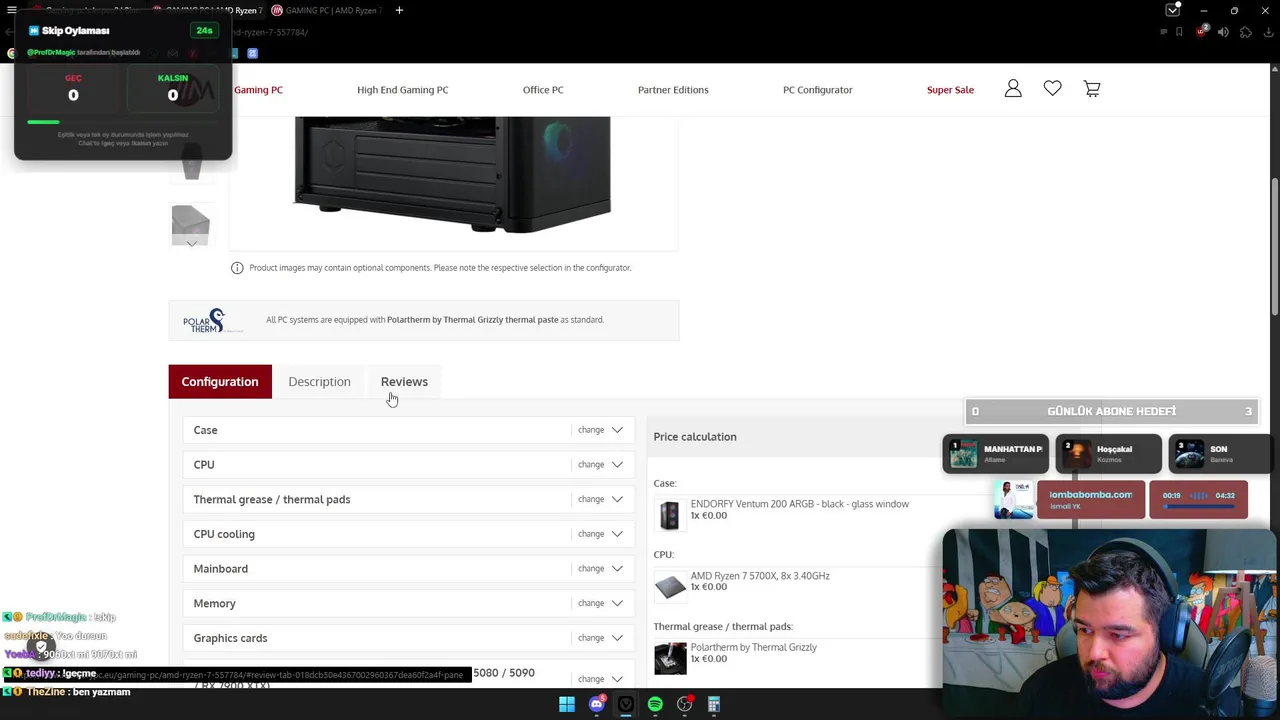This screenshot has width=1280, height=720.
Task: Expand the CPU configuration row
Action: point(408,465)
